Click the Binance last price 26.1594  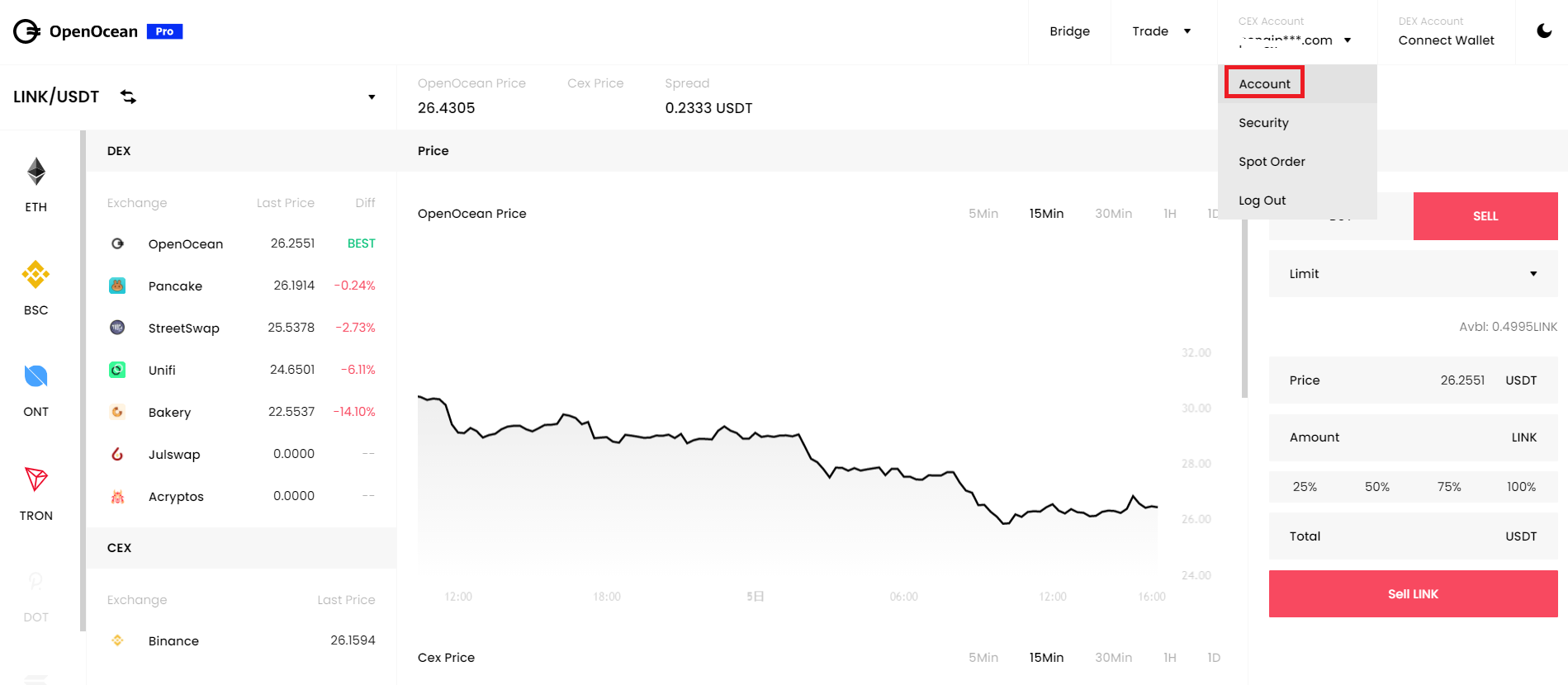(353, 640)
